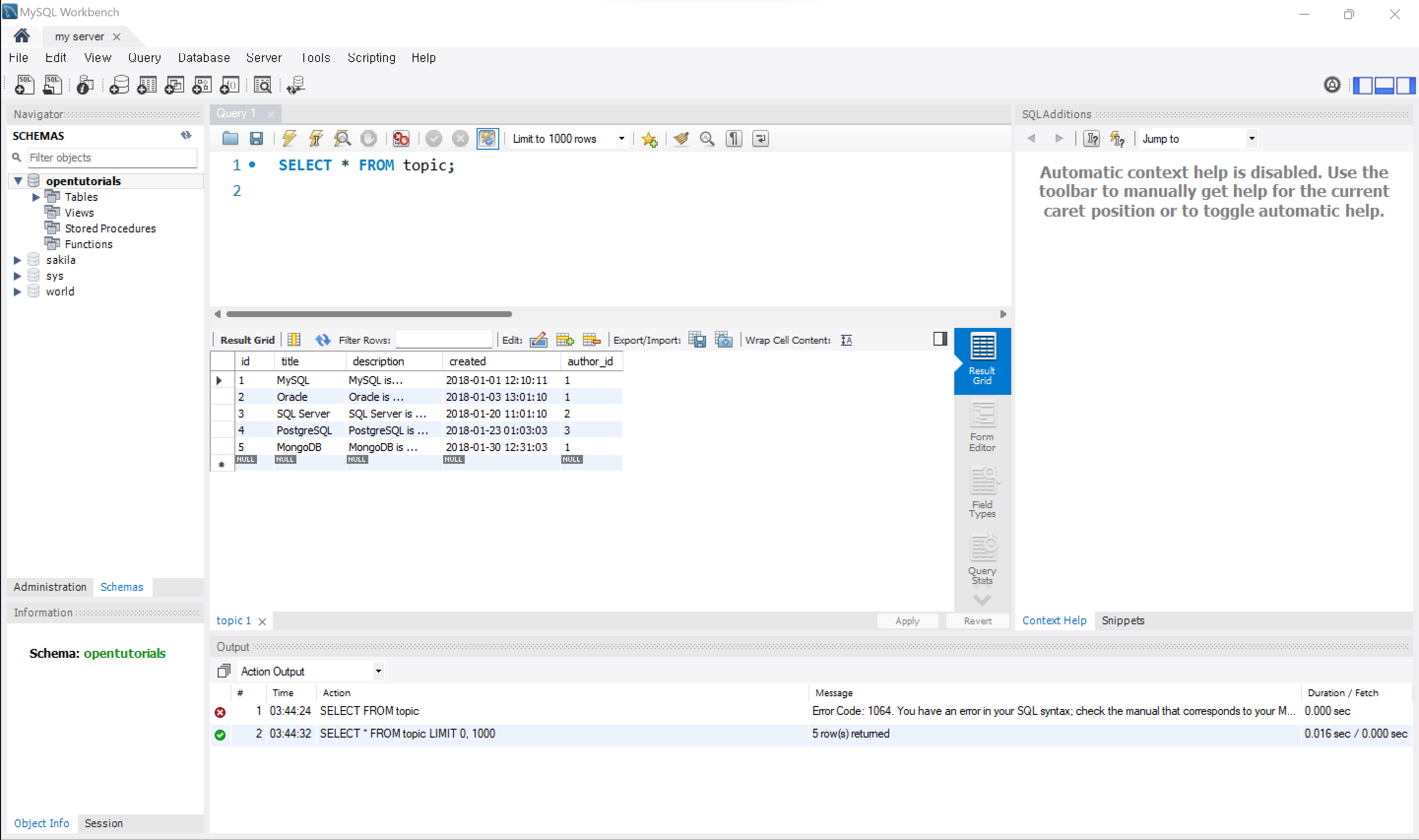Screen dimensions: 1419x840
Task: Create new function icon in toolbar
Action: 230,85
